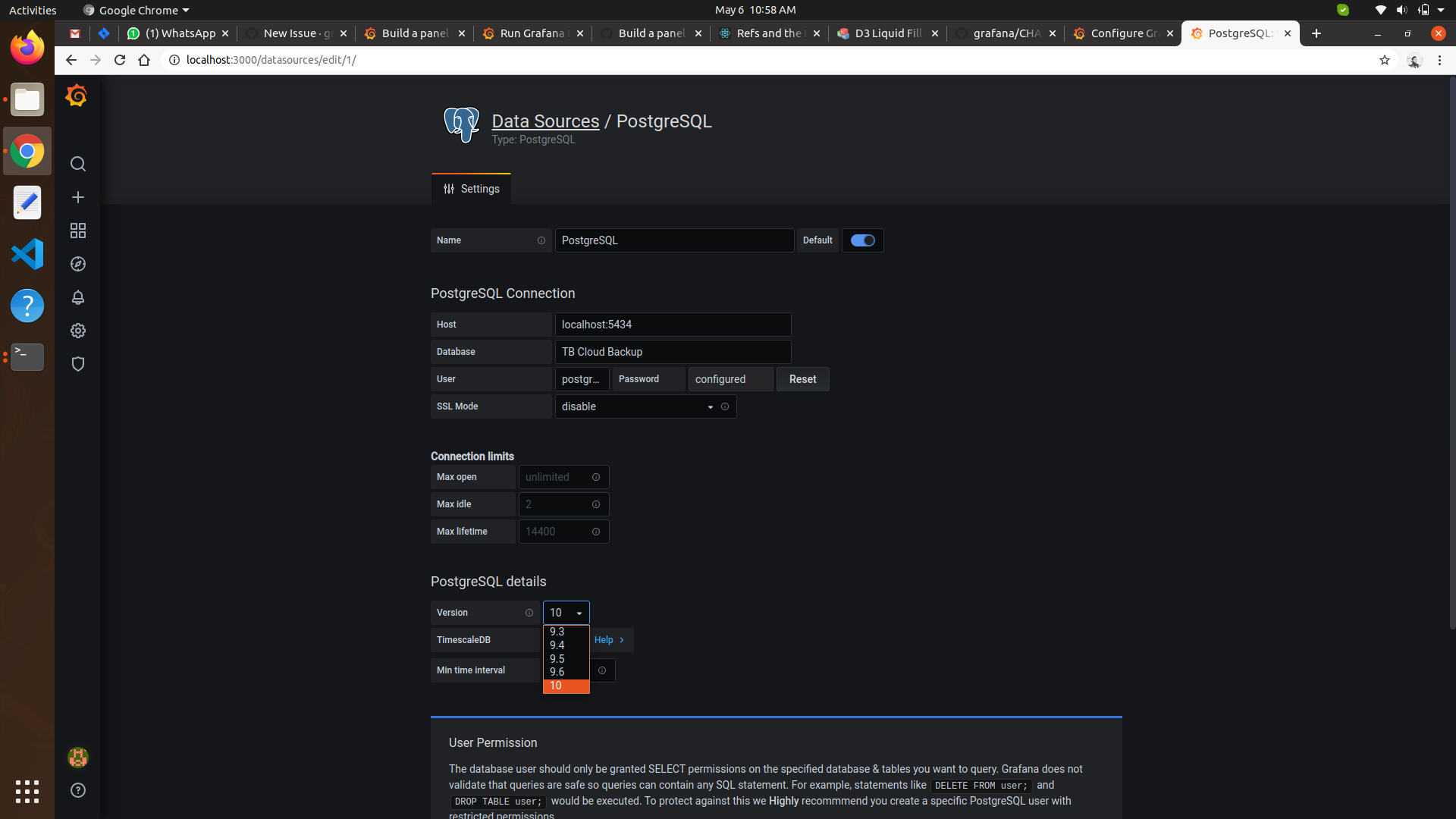Click the page vertical scrollbar
Screen dimensions: 1456x819
click(1451, 353)
